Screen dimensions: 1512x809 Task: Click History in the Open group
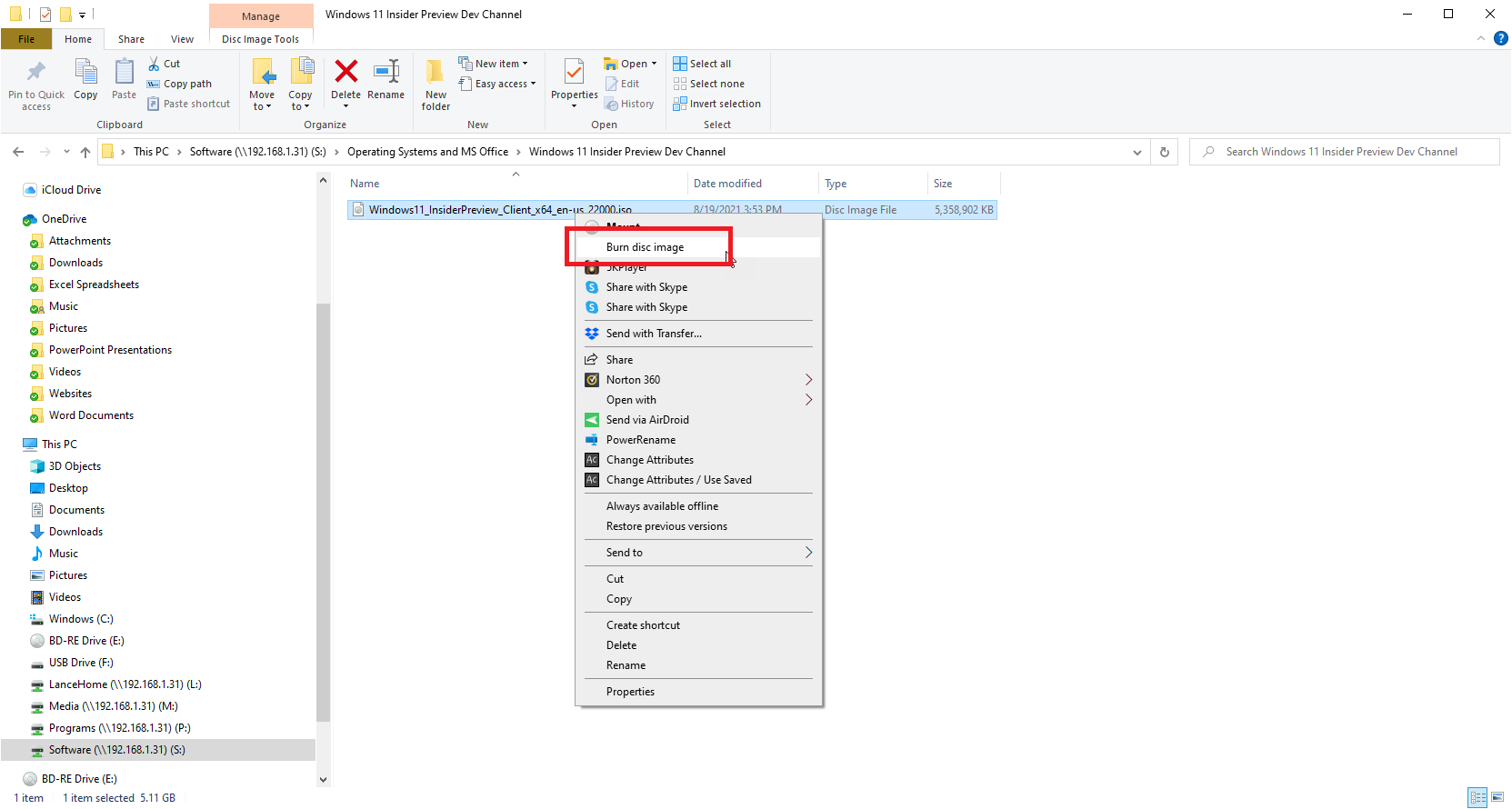[629, 104]
